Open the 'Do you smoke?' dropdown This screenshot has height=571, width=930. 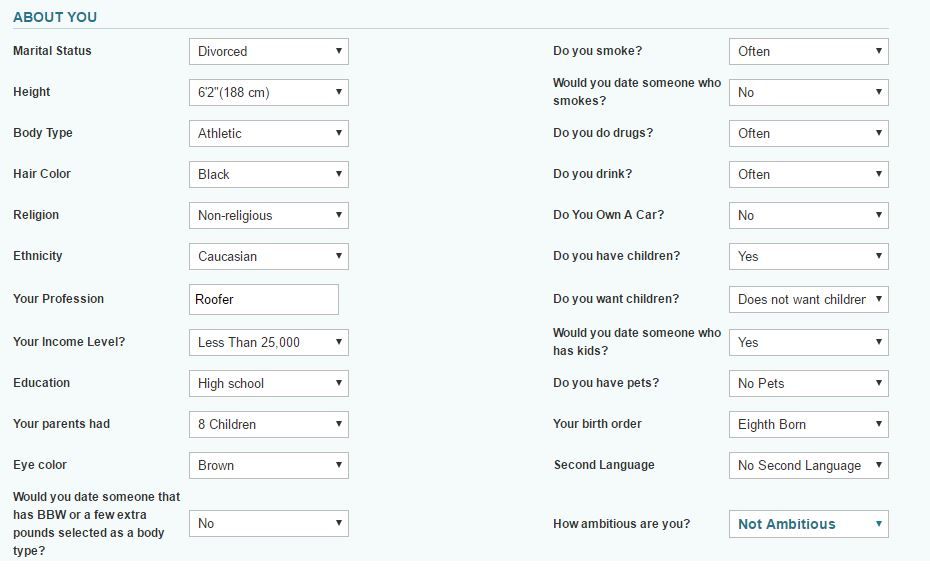click(x=808, y=52)
